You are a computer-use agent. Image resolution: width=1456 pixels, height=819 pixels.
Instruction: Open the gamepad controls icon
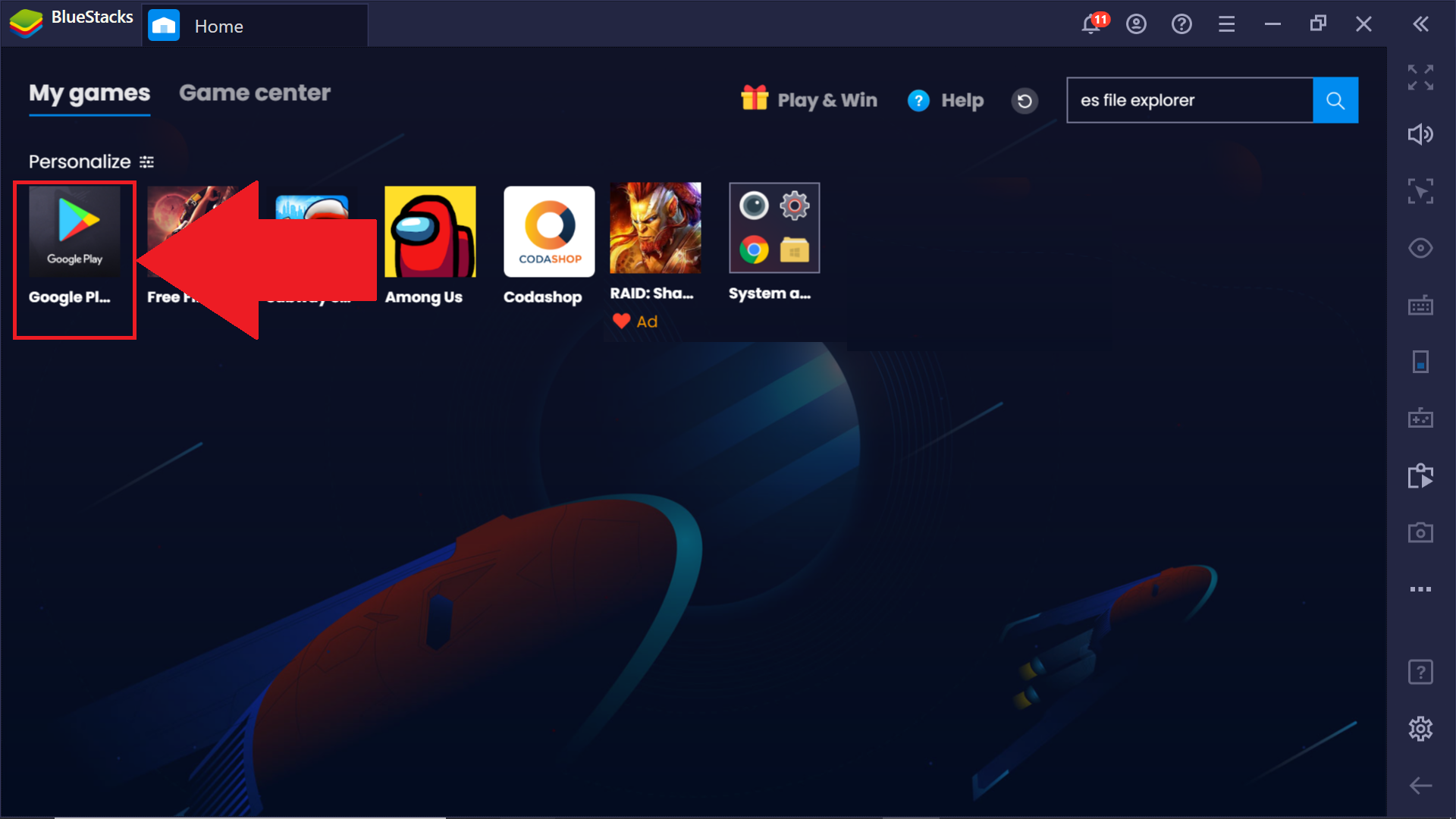1420,418
